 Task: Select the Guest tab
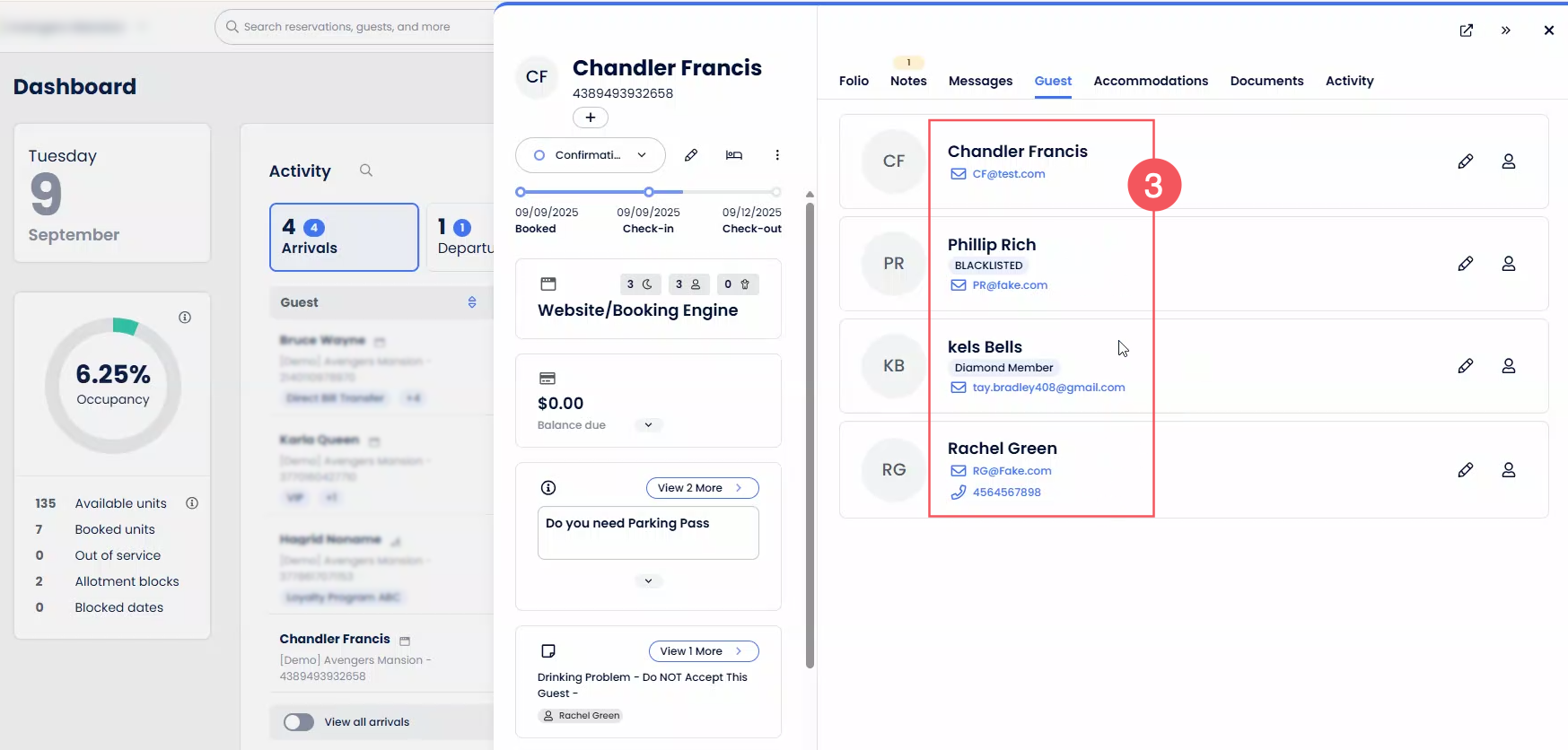click(1053, 81)
